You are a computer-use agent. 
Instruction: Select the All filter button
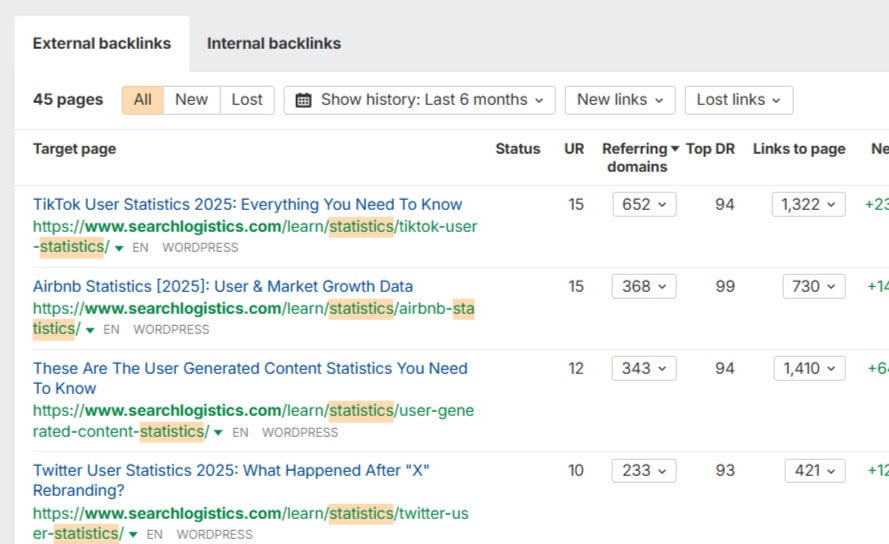click(143, 100)
